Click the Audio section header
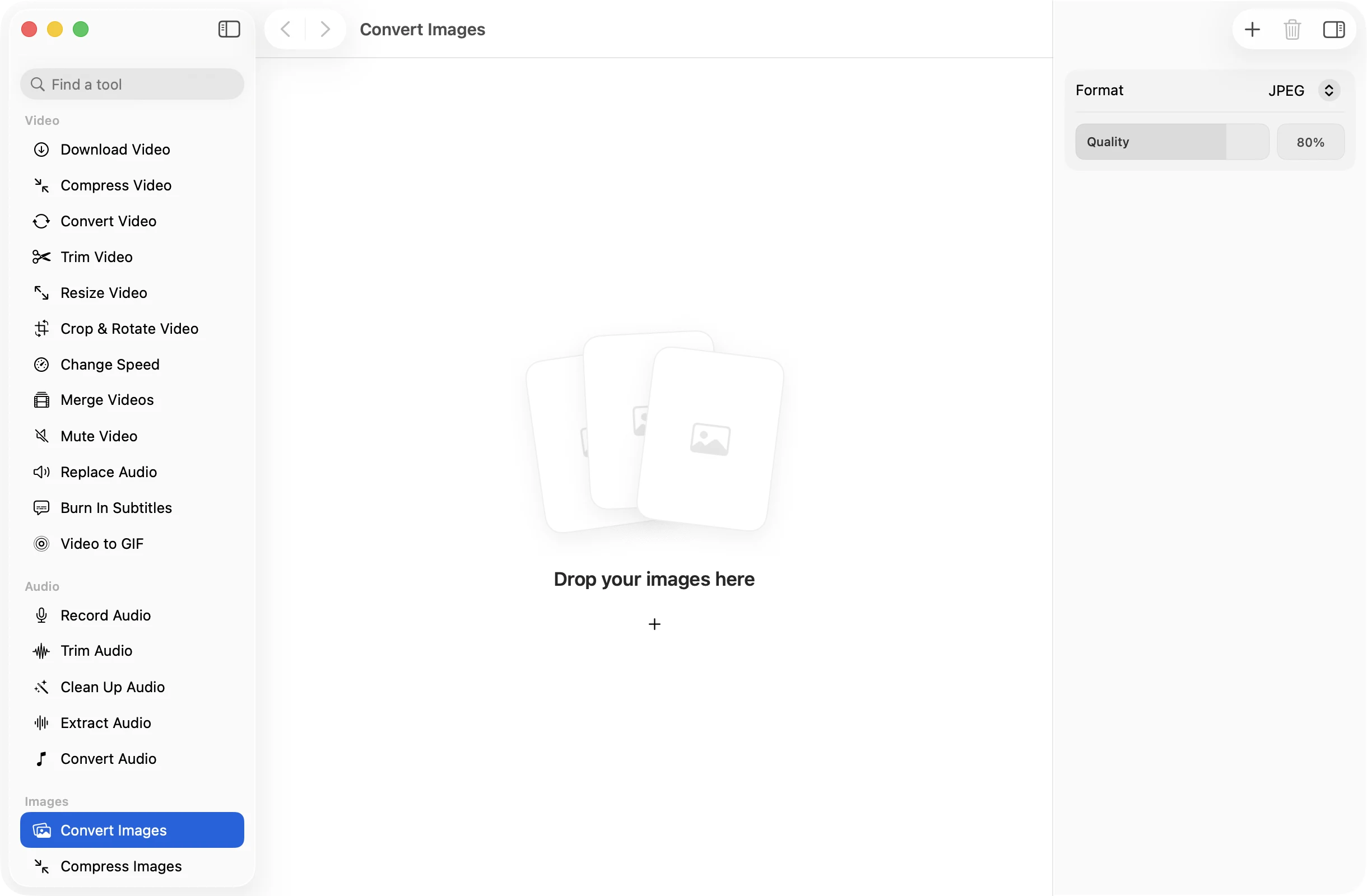1367x896 pixels. click(x=42, y=586)
